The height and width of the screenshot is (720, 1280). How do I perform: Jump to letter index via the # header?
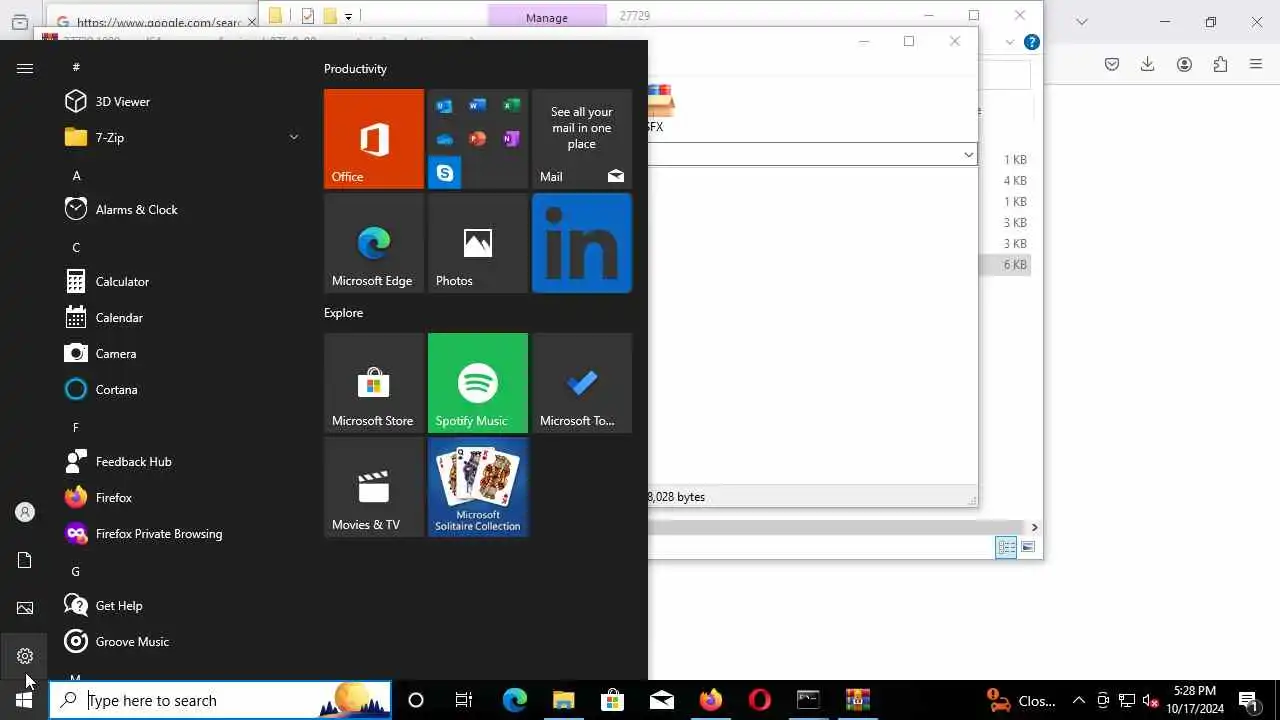(76, 67)
